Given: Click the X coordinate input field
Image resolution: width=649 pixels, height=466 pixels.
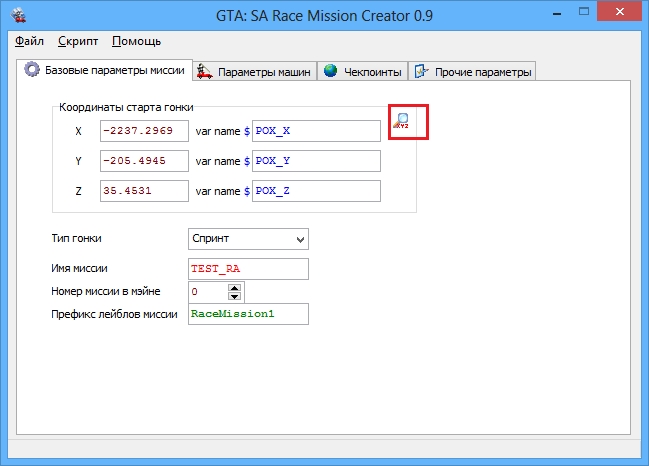Looking at the screenshot, I should coord(144,131).
